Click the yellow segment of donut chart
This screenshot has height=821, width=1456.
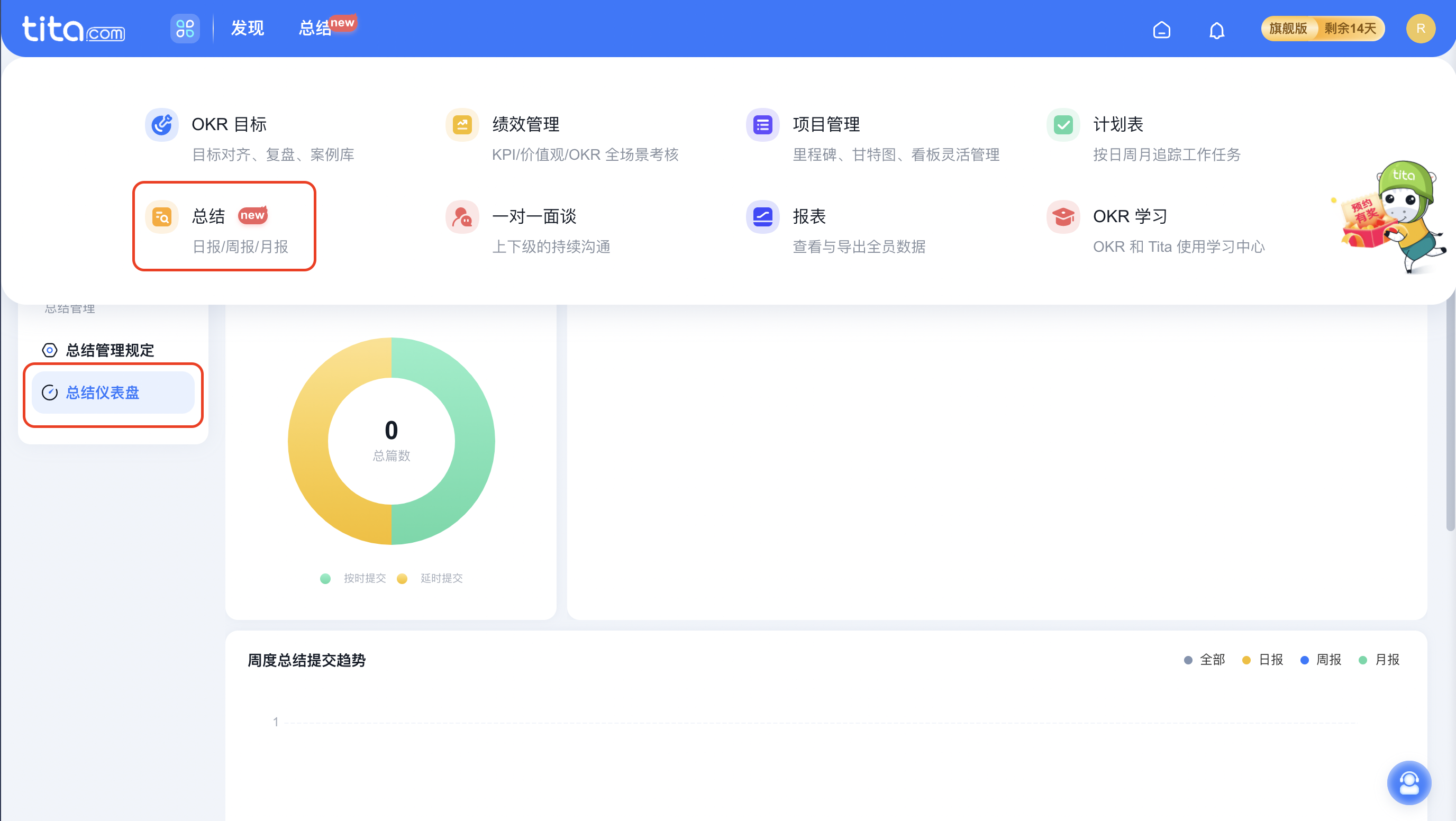point(309,441)
